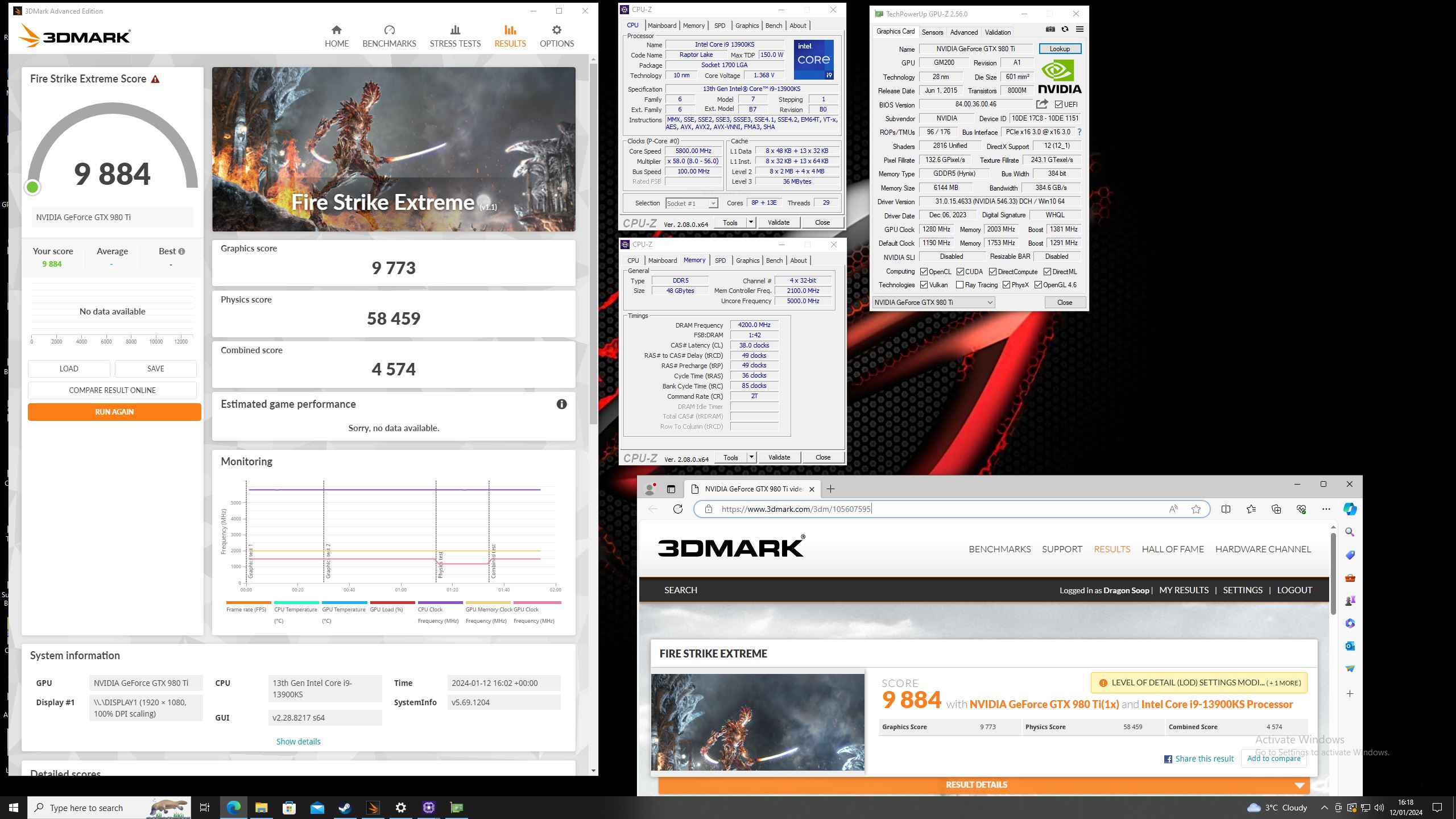Reload the page in Edge
Viewport: 1456px width, 819px height.
678,509
